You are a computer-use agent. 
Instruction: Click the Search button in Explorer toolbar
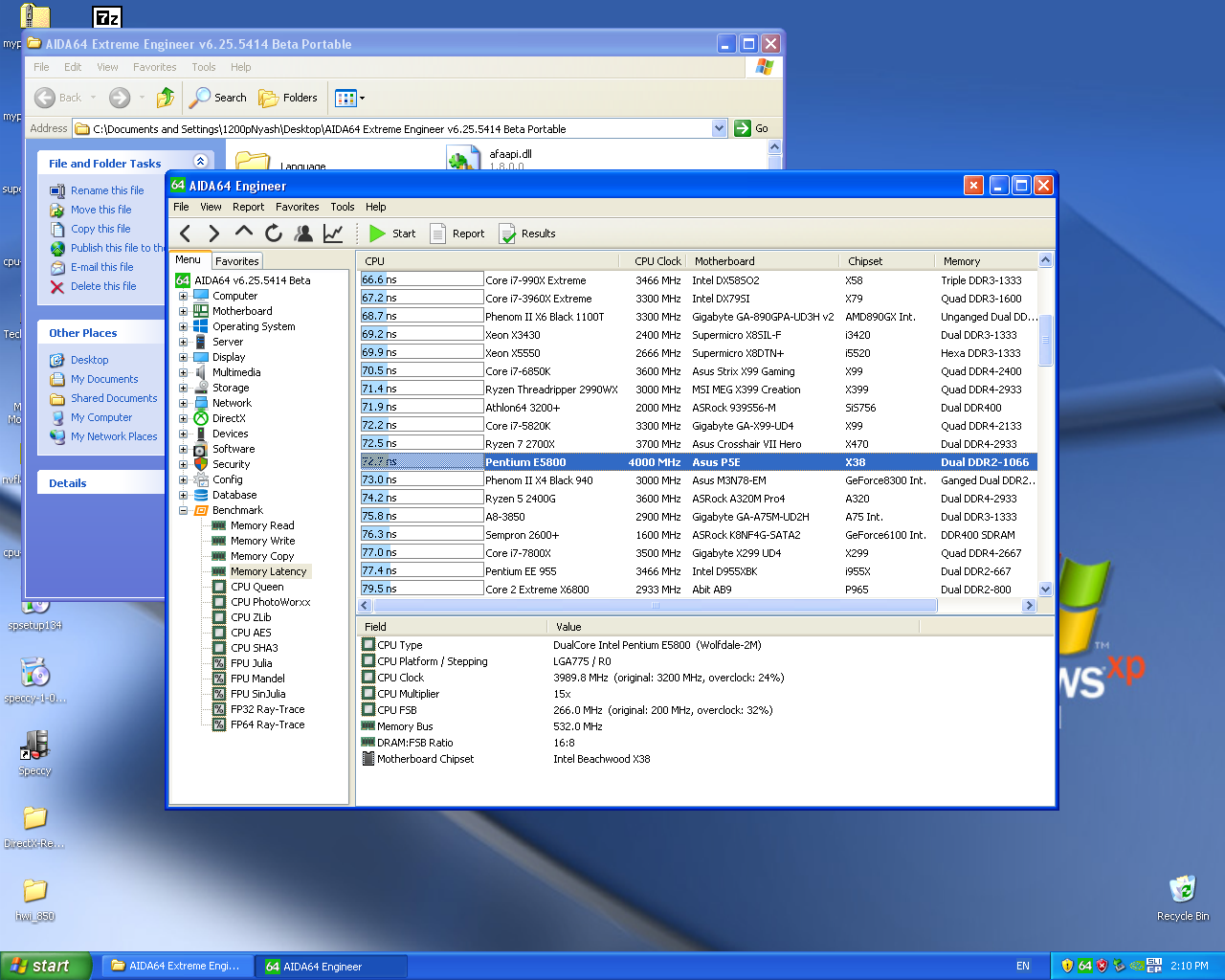coord(218,98)
